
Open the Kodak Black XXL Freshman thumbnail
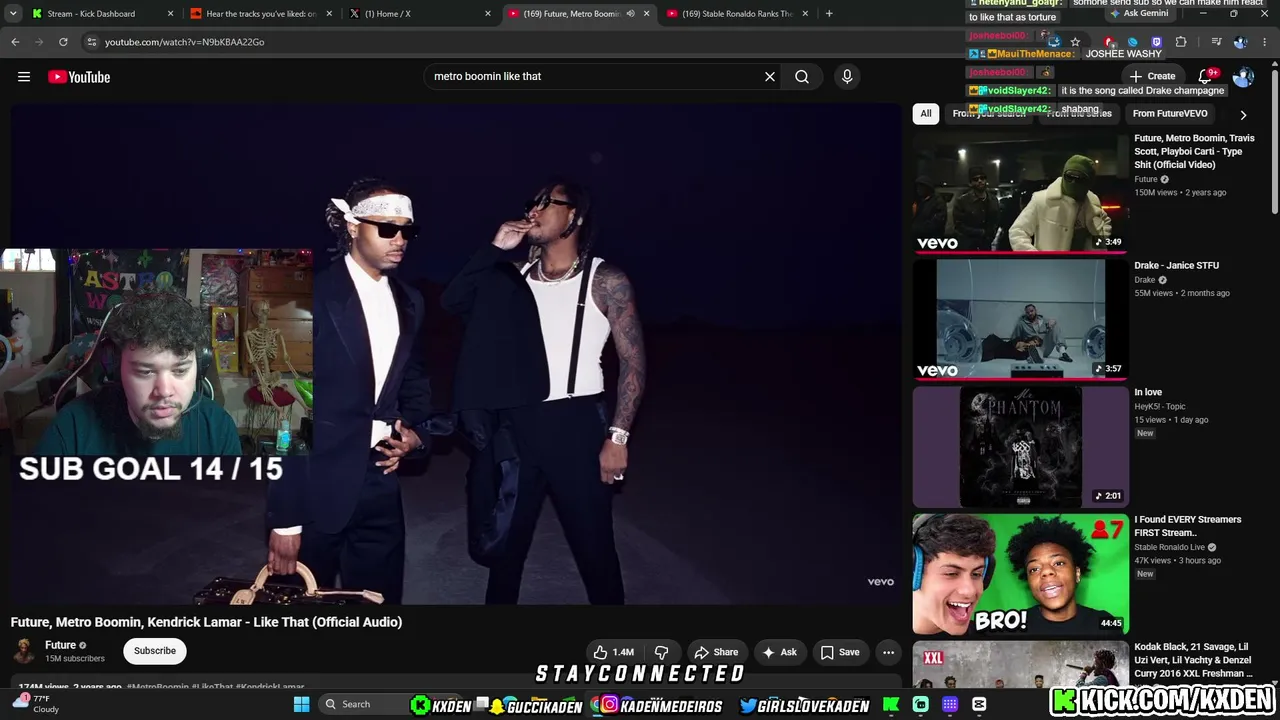pyautogui.click(x=1020, y=663)
